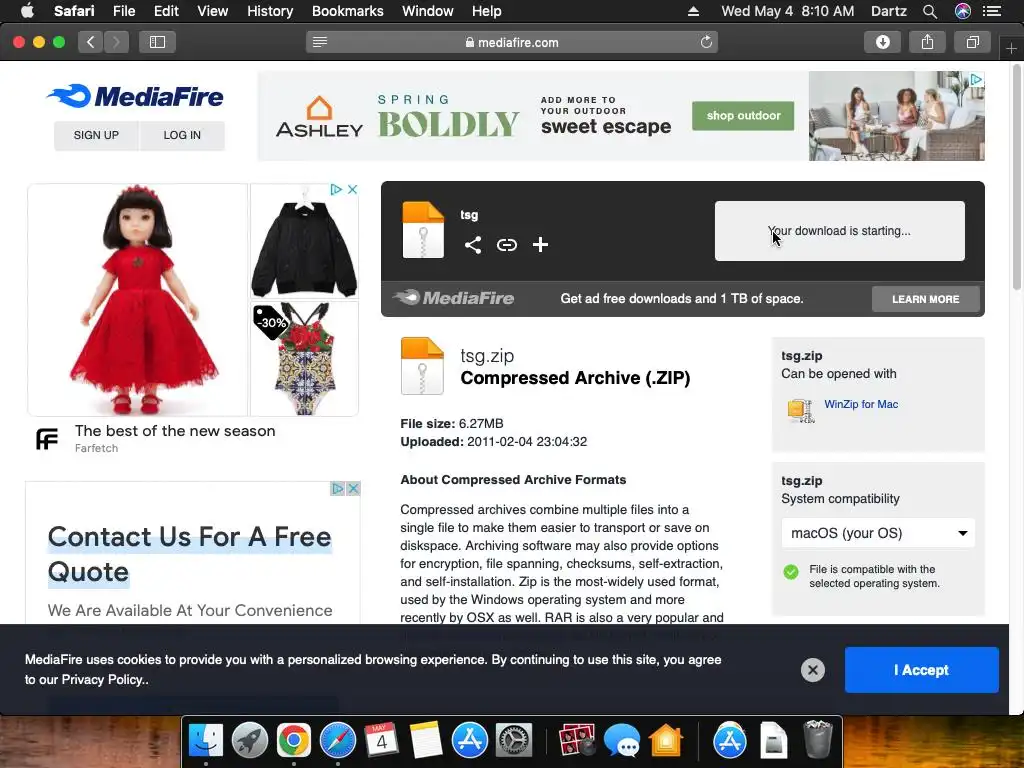1024x768 pixels.
Task: Open Reader view icon in address bar
Action: click(319, 42)
